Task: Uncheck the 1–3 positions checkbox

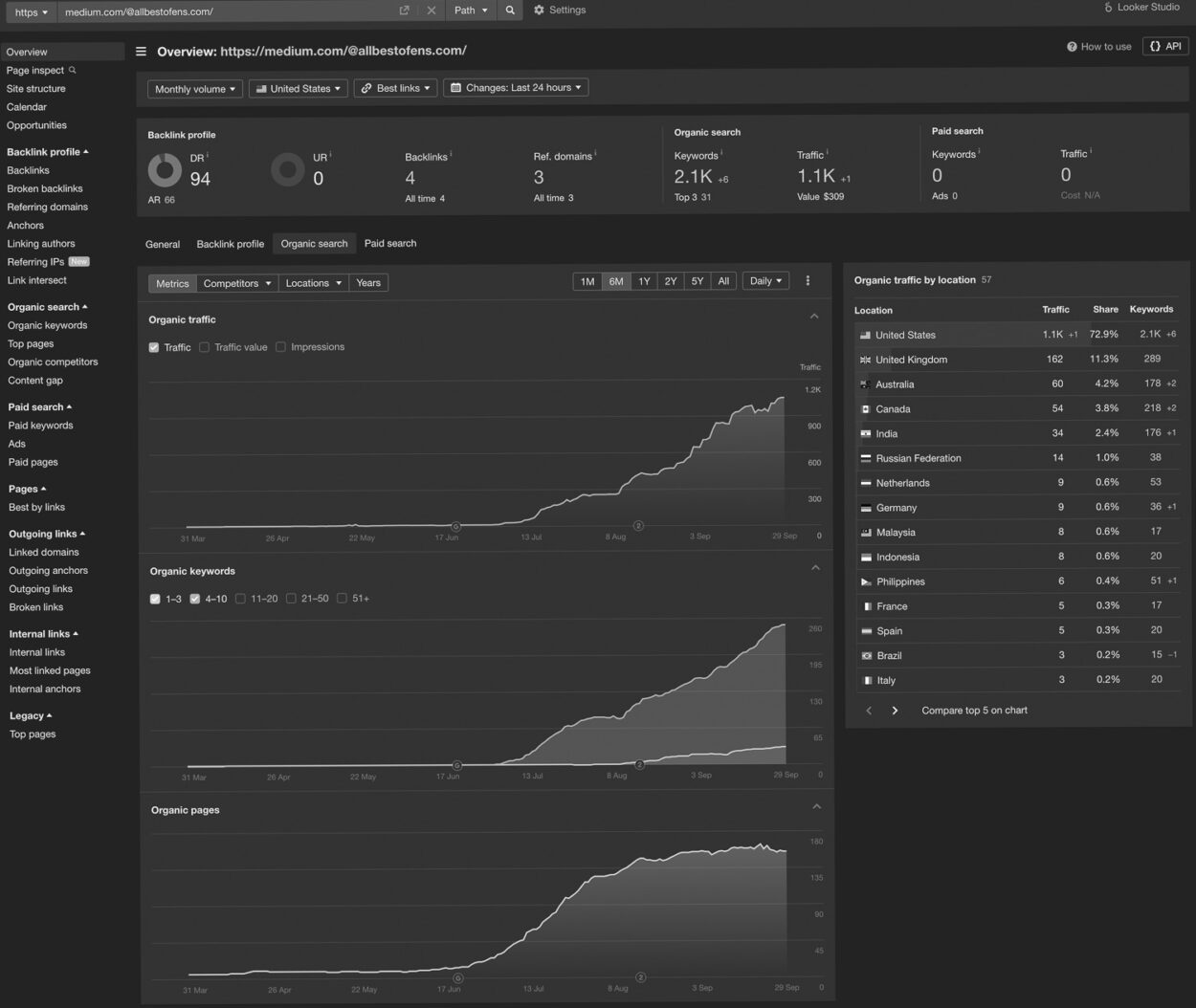Action: [155, 599]
